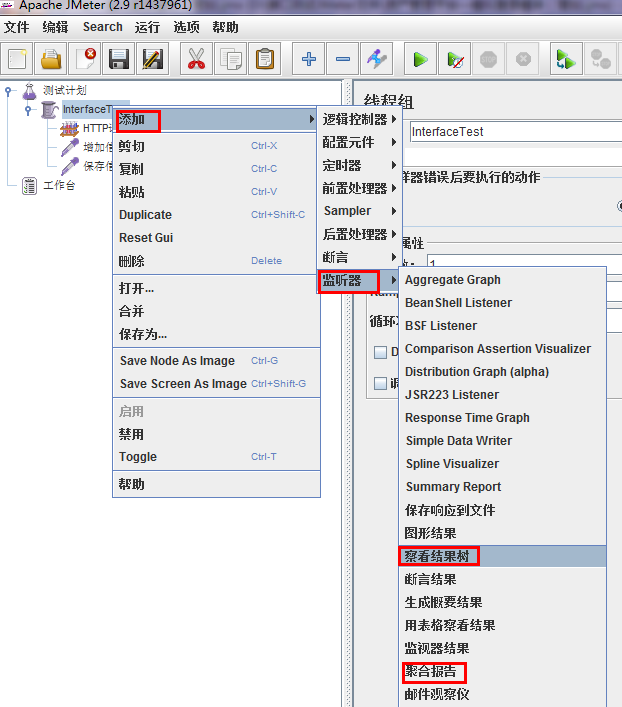Screen dimensions: 622x707
Task: Click the Stop test icon
Action: point(488,59)
